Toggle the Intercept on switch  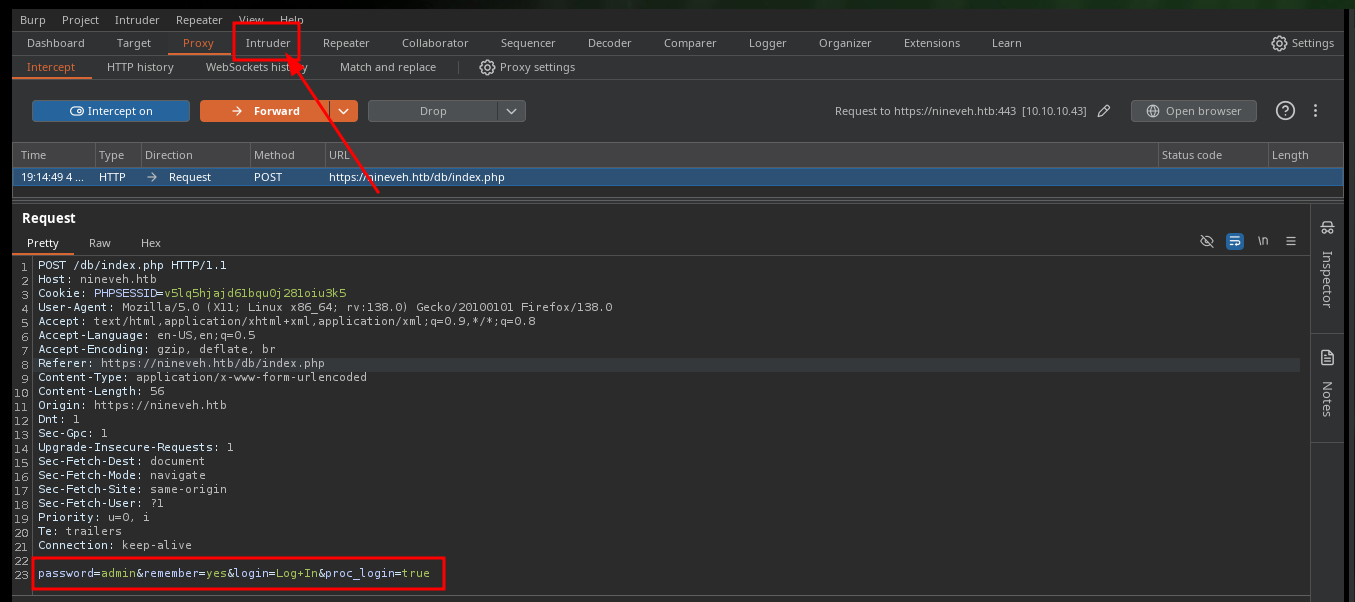point(111,111)
